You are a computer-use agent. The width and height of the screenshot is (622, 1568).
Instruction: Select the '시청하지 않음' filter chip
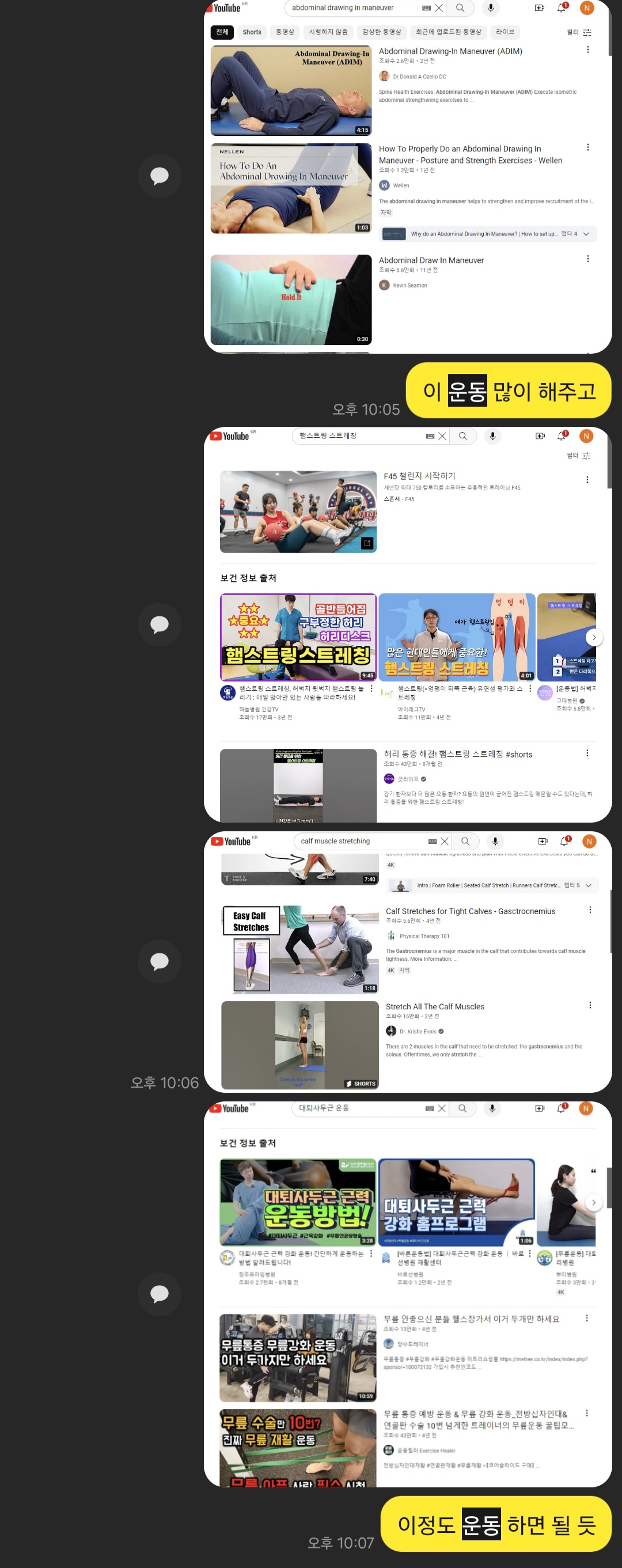coord(328,32)
